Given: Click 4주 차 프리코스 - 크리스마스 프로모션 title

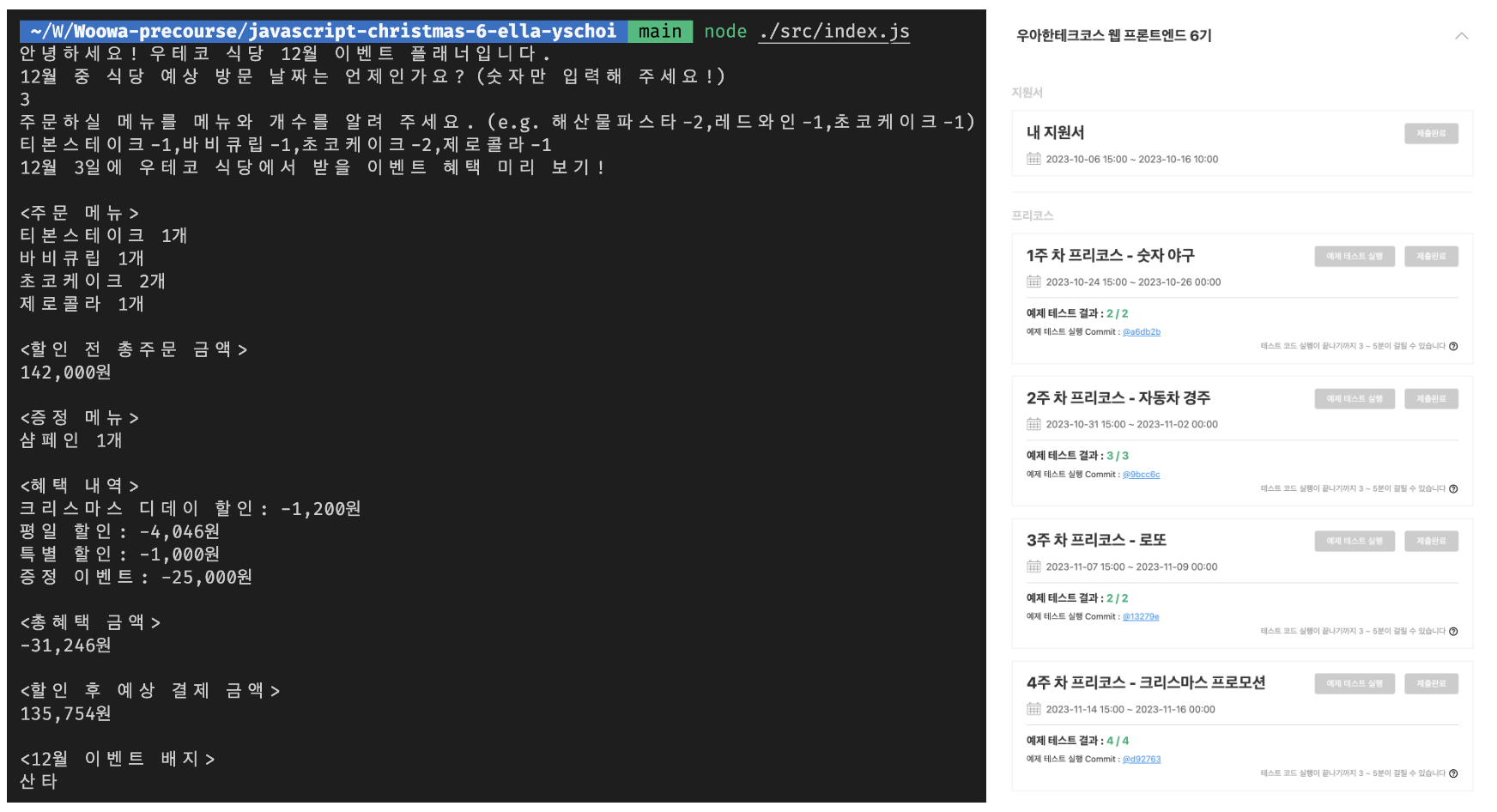Looking at the screenshot, I should coord(1146,682).
